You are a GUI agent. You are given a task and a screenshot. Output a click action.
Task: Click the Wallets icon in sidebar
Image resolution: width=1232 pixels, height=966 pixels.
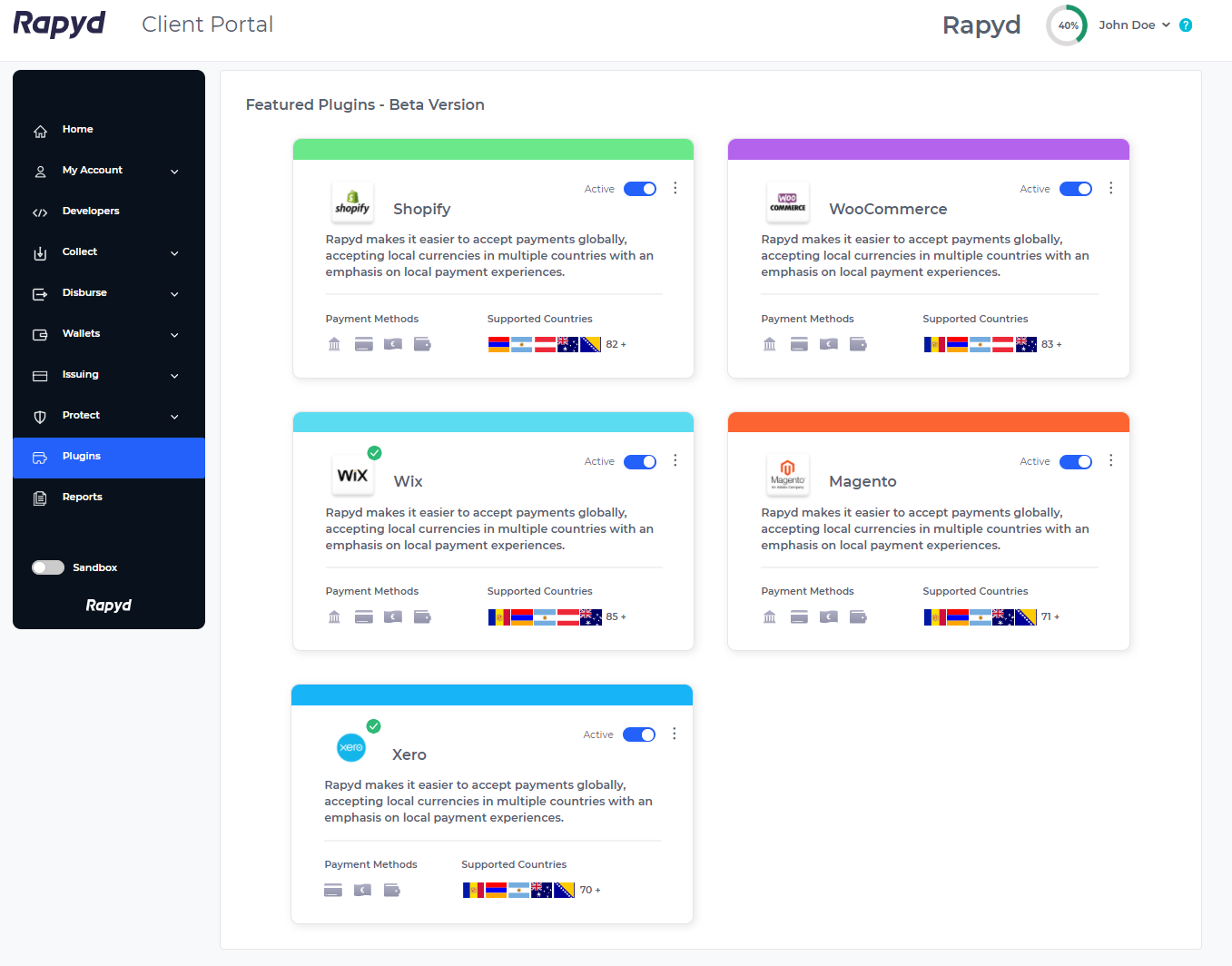pos(40,335)
